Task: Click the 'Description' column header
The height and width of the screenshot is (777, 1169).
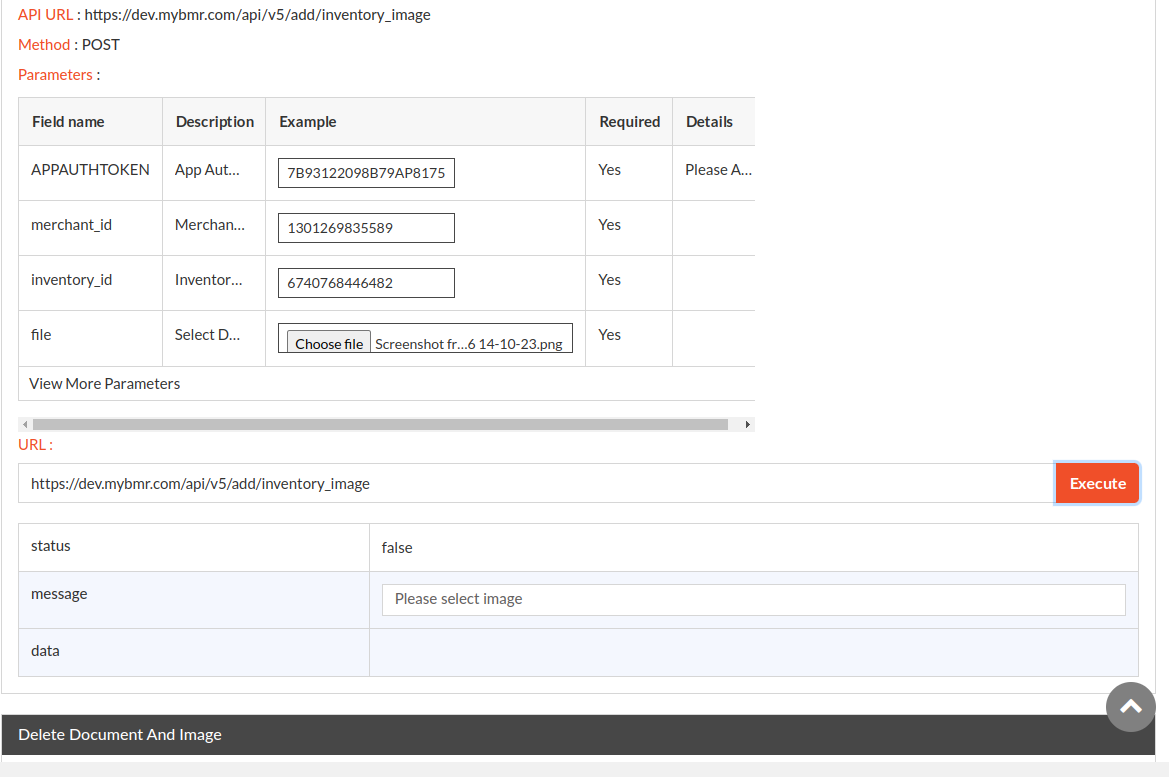Action: [215, 122]
